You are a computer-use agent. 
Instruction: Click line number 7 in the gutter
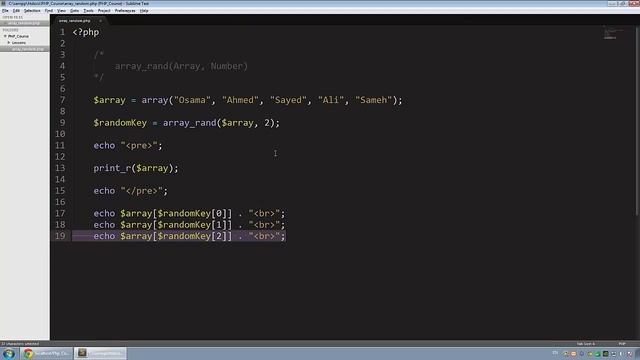pyautogui.click(x=62, y=100)
